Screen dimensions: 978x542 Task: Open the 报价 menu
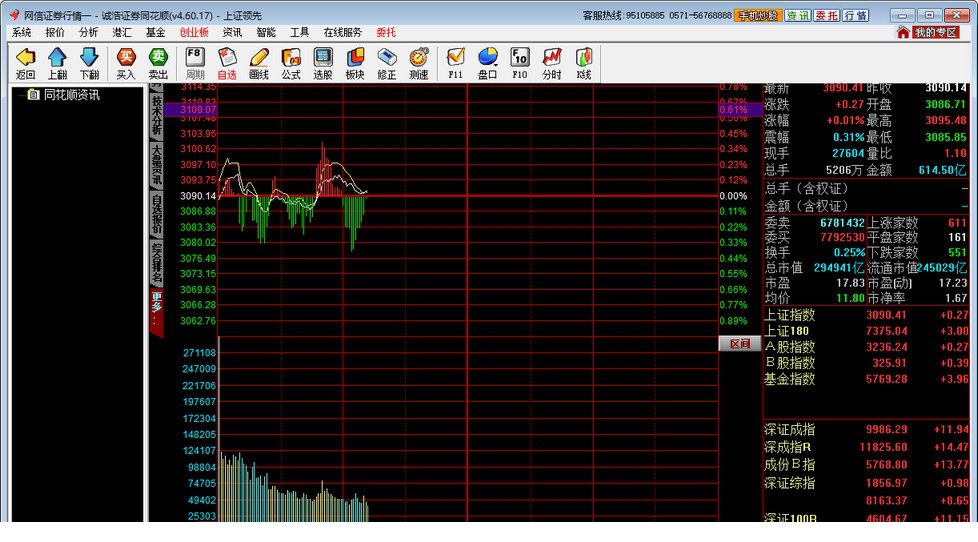[55, 32]
